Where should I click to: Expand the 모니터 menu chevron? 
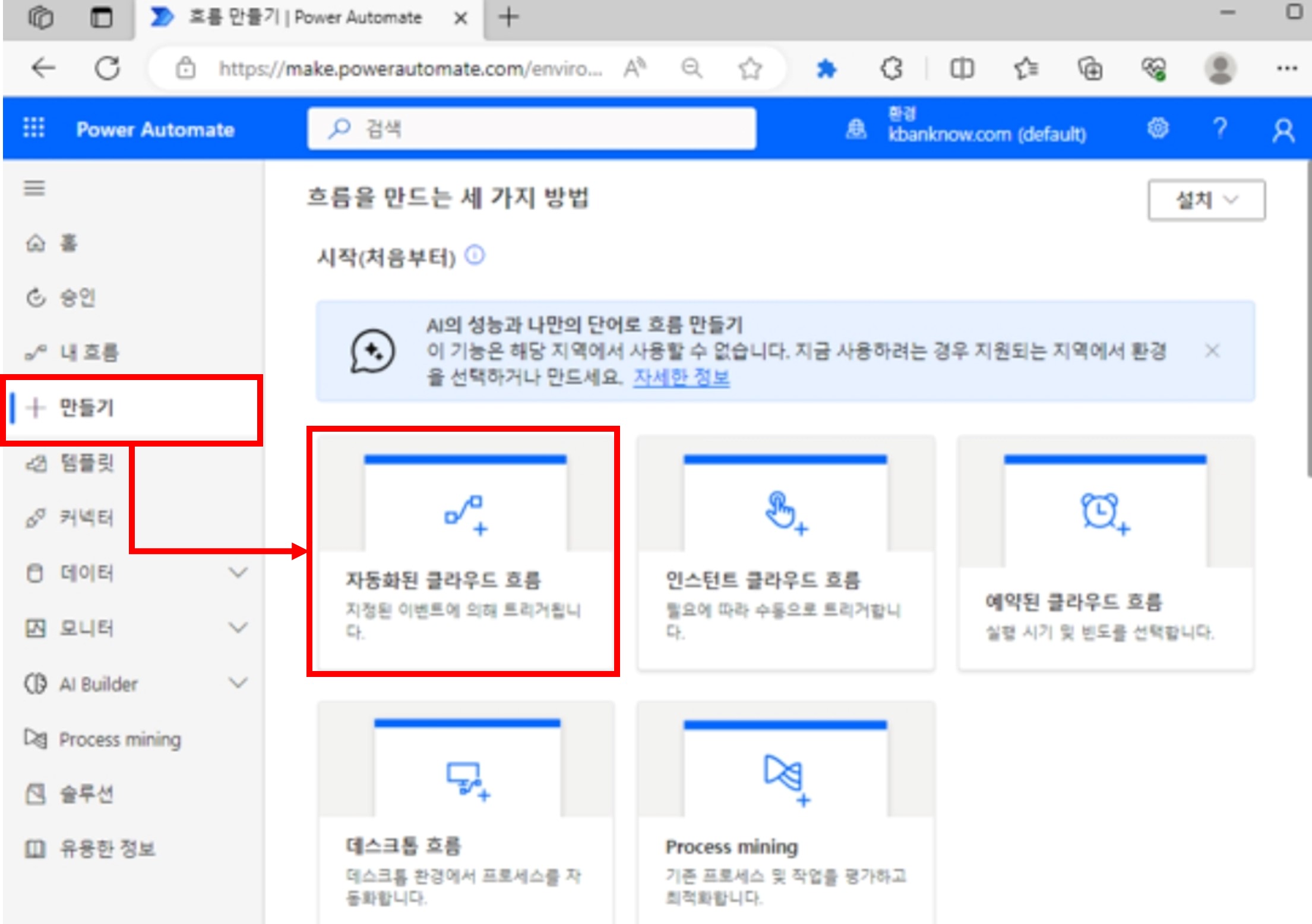pos(238,628)
